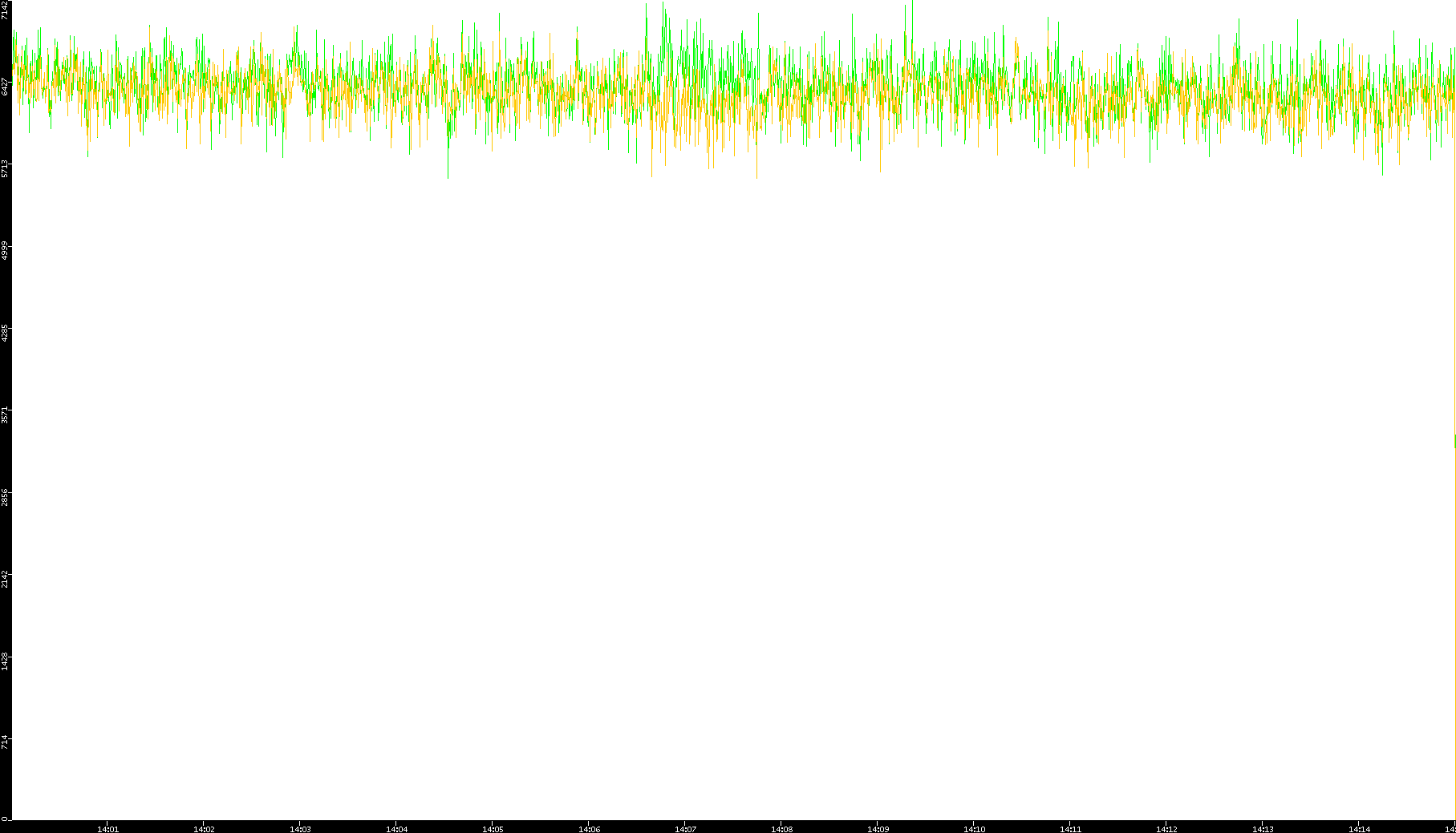Image resolution: width=1456 pixels, height=833 pixels.
Task: Select the 5713 y-axis value
Action: pyautogui.click(x=6, y=168)
